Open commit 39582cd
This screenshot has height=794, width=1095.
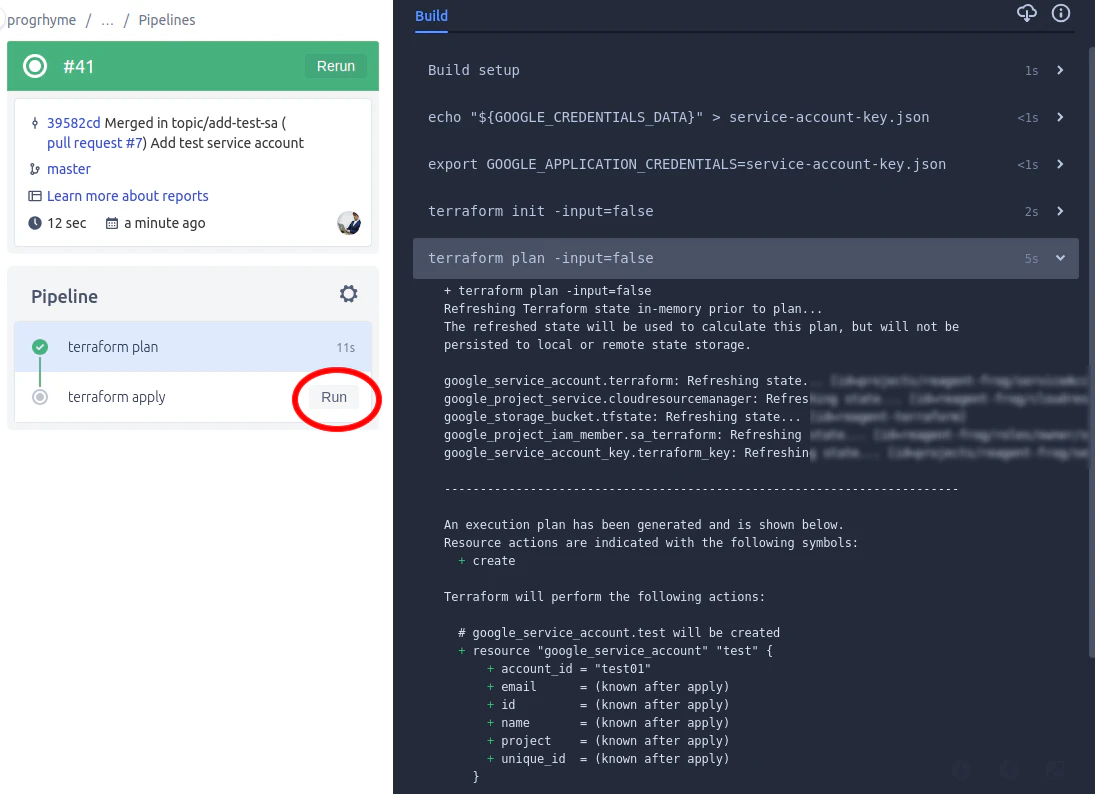(73, 123)
